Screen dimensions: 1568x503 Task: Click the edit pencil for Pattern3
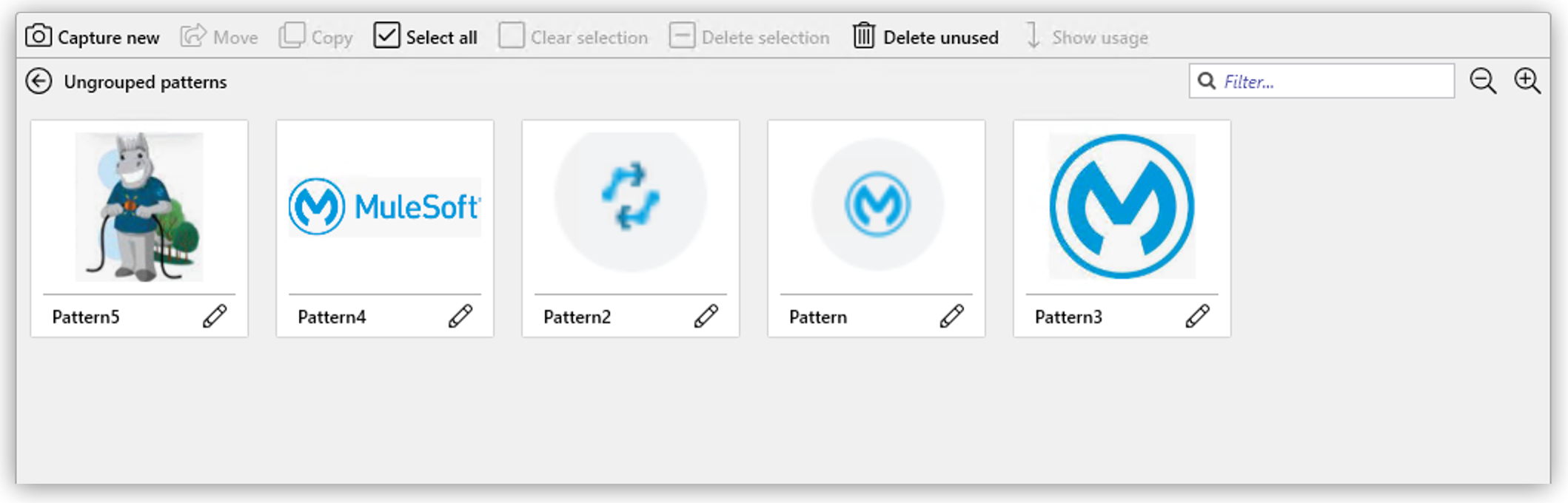(1197, 317)
